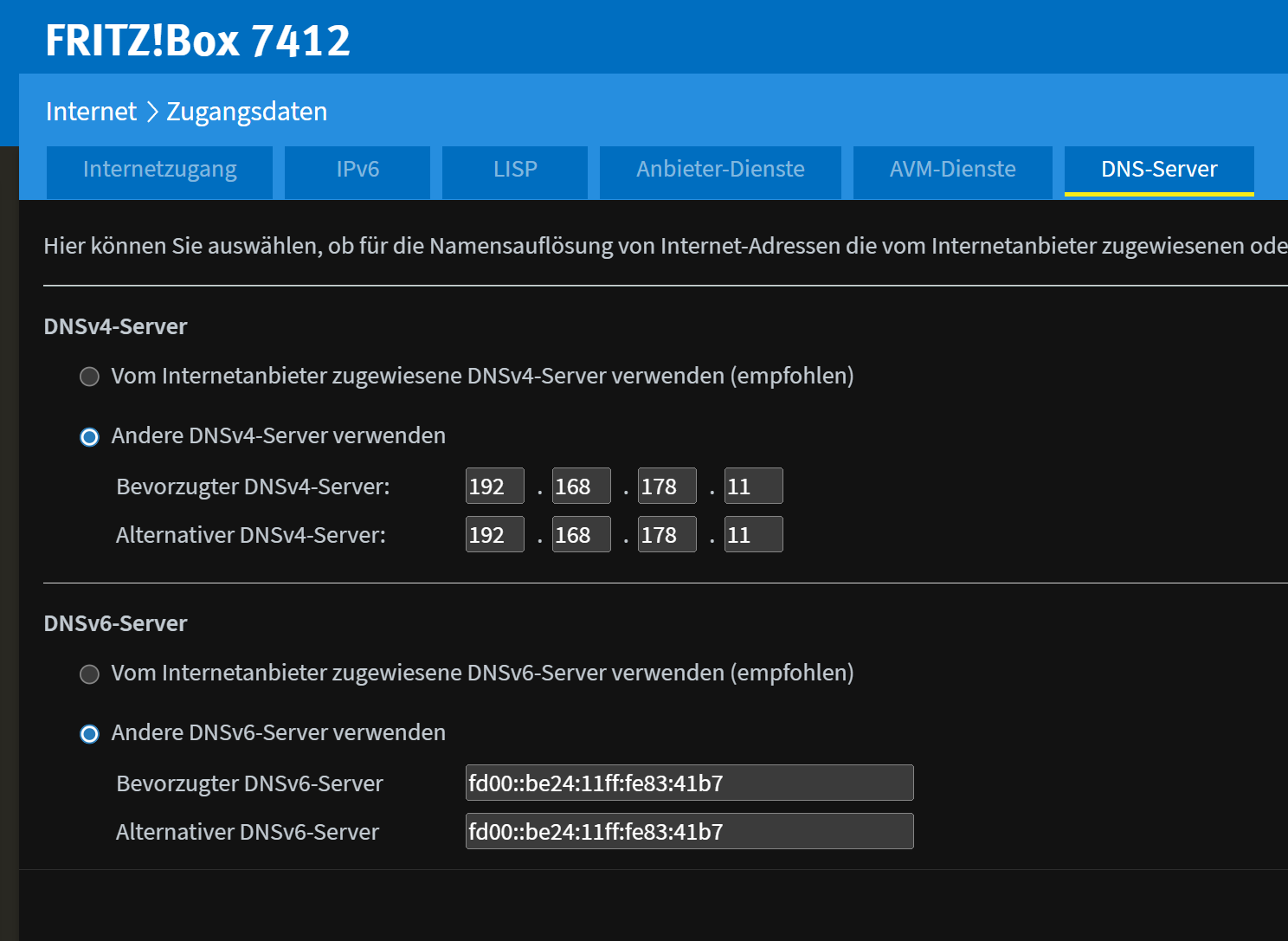The height and width of the screenshot is (941, 1288).
Task: Select the AVM-Dienste tab
Action: (952, 170)
